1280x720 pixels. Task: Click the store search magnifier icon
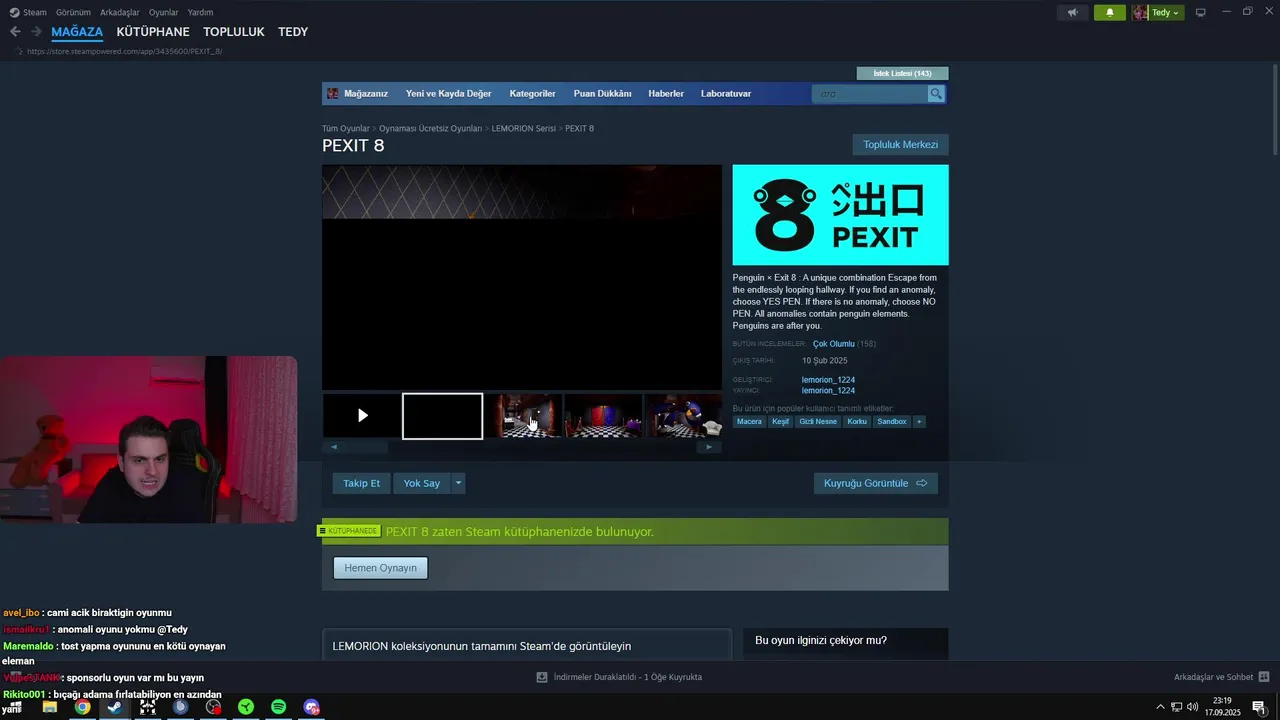(936, 94)
